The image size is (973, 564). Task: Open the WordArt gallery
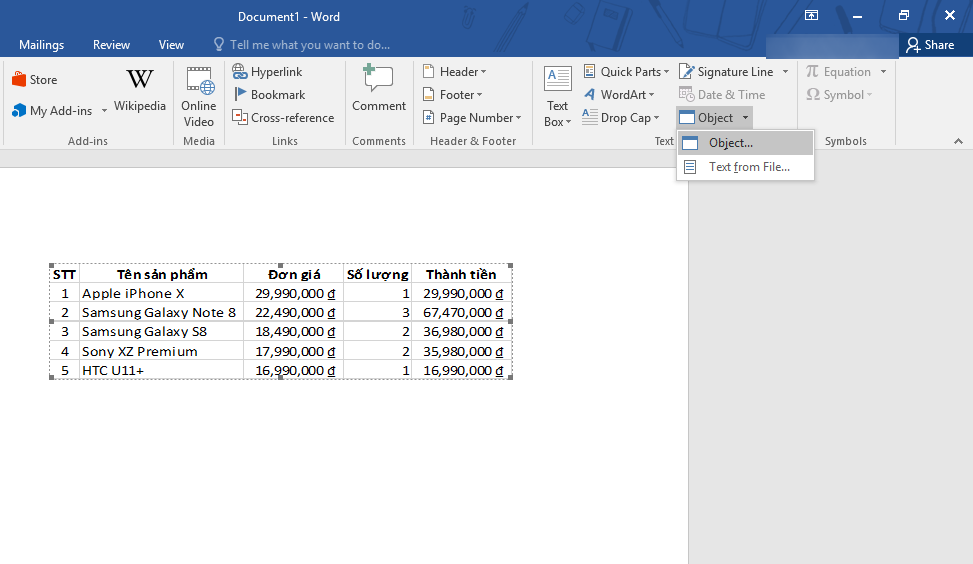[x=619, y=95]
